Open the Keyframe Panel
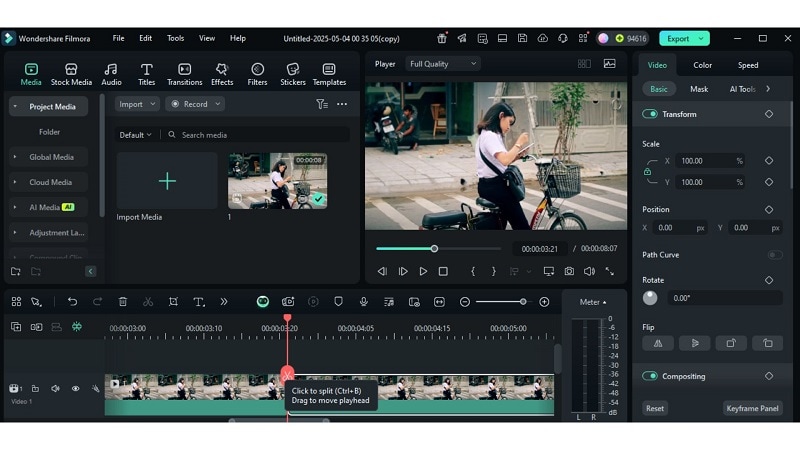The image size is (800, 450). click(752, 408)
